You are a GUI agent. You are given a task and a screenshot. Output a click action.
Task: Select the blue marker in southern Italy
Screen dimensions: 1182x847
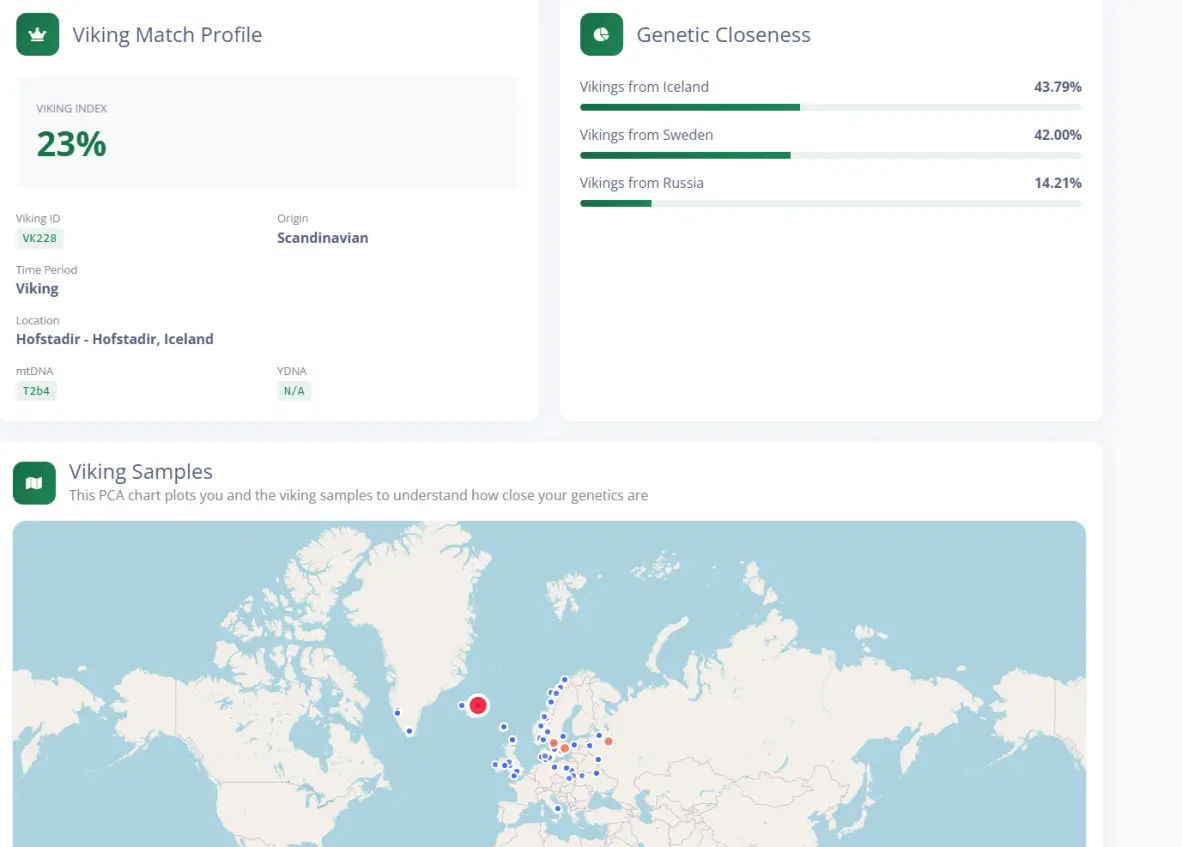(558, 808)
